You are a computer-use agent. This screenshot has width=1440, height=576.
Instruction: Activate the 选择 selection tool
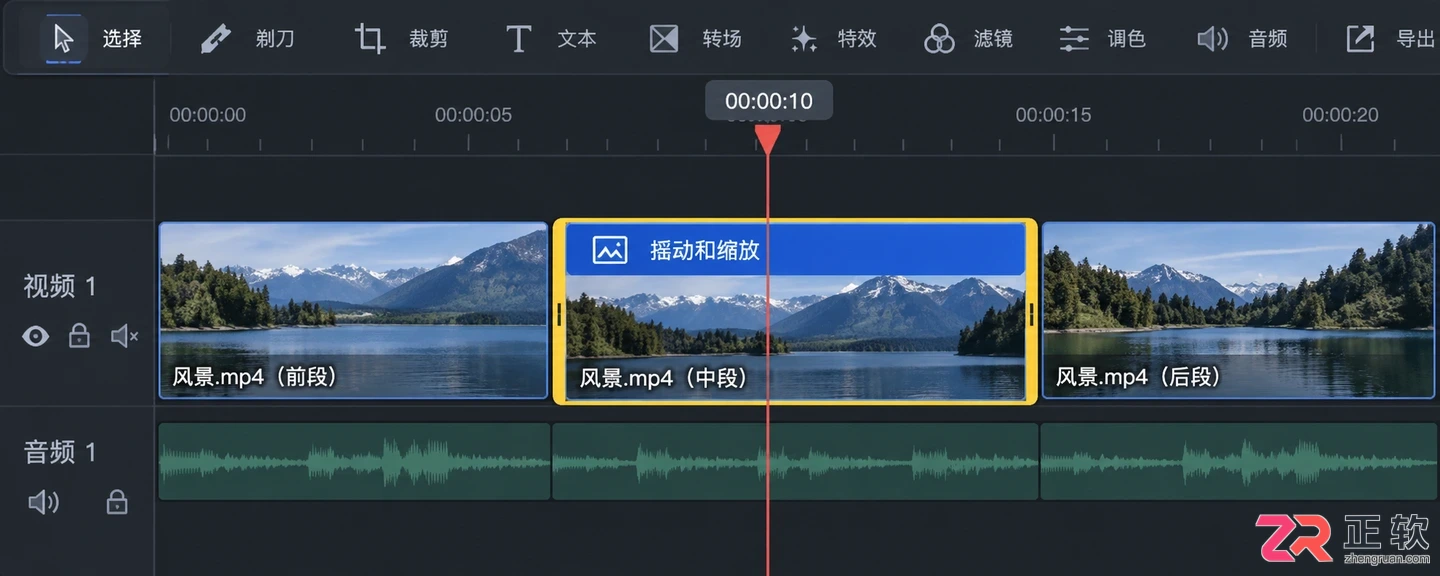coord(94,39)
